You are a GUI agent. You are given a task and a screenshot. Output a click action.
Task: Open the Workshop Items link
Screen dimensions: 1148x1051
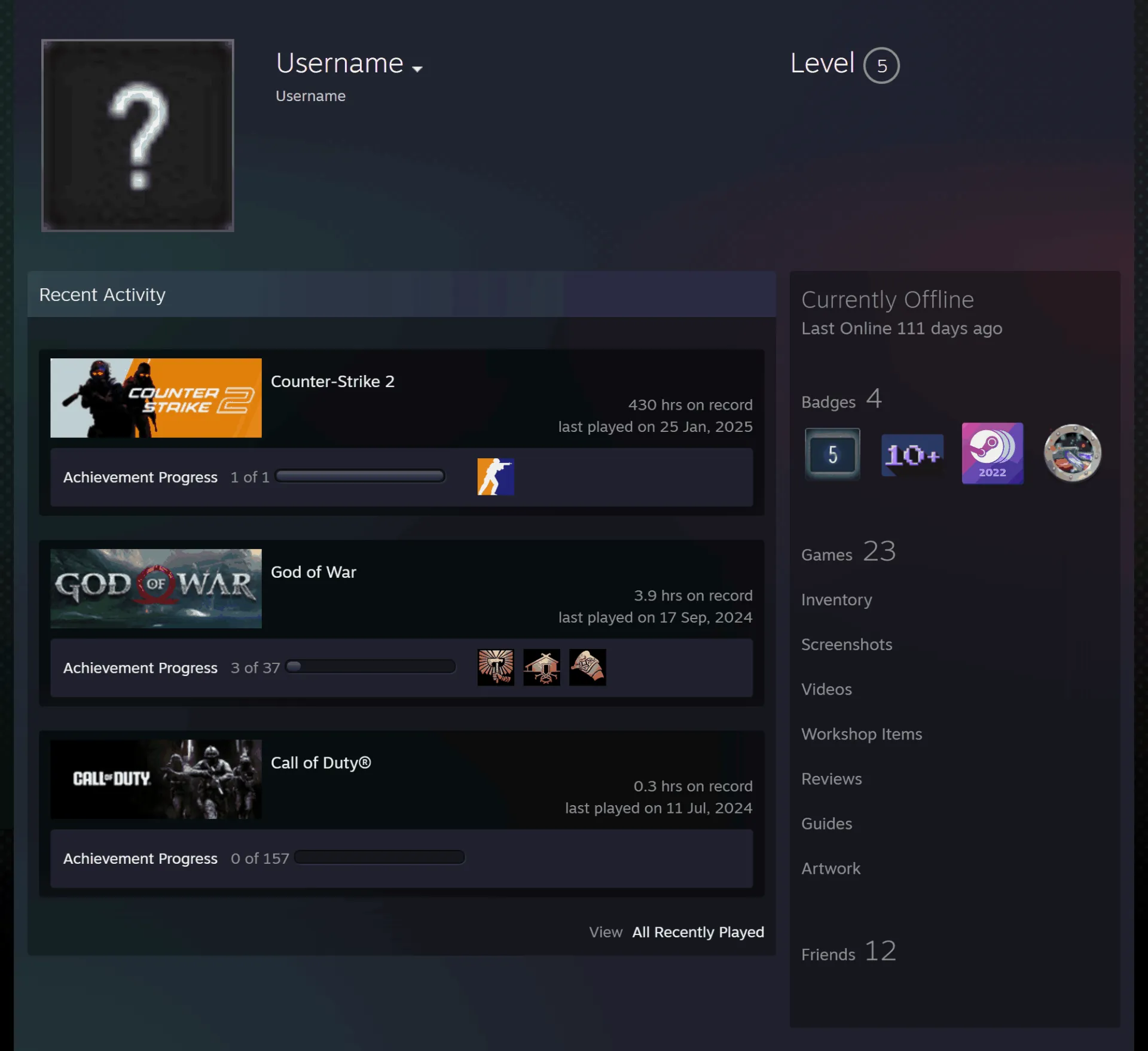coord(862,734)
